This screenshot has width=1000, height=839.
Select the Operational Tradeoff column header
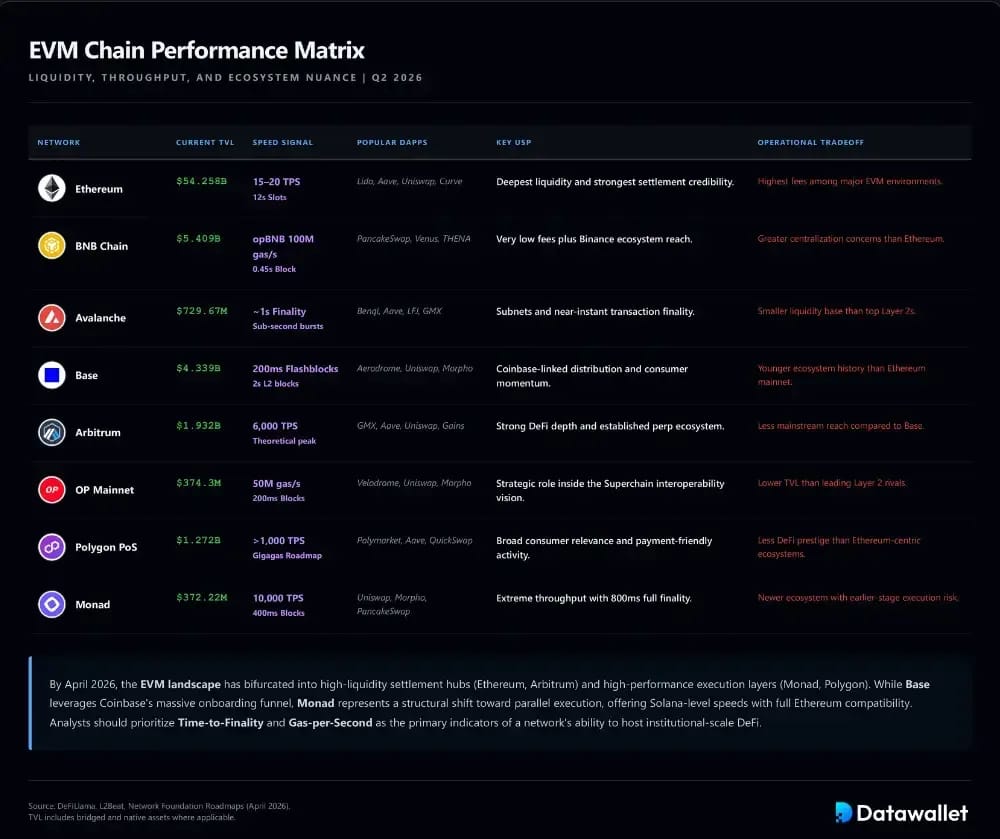point(811,142)
